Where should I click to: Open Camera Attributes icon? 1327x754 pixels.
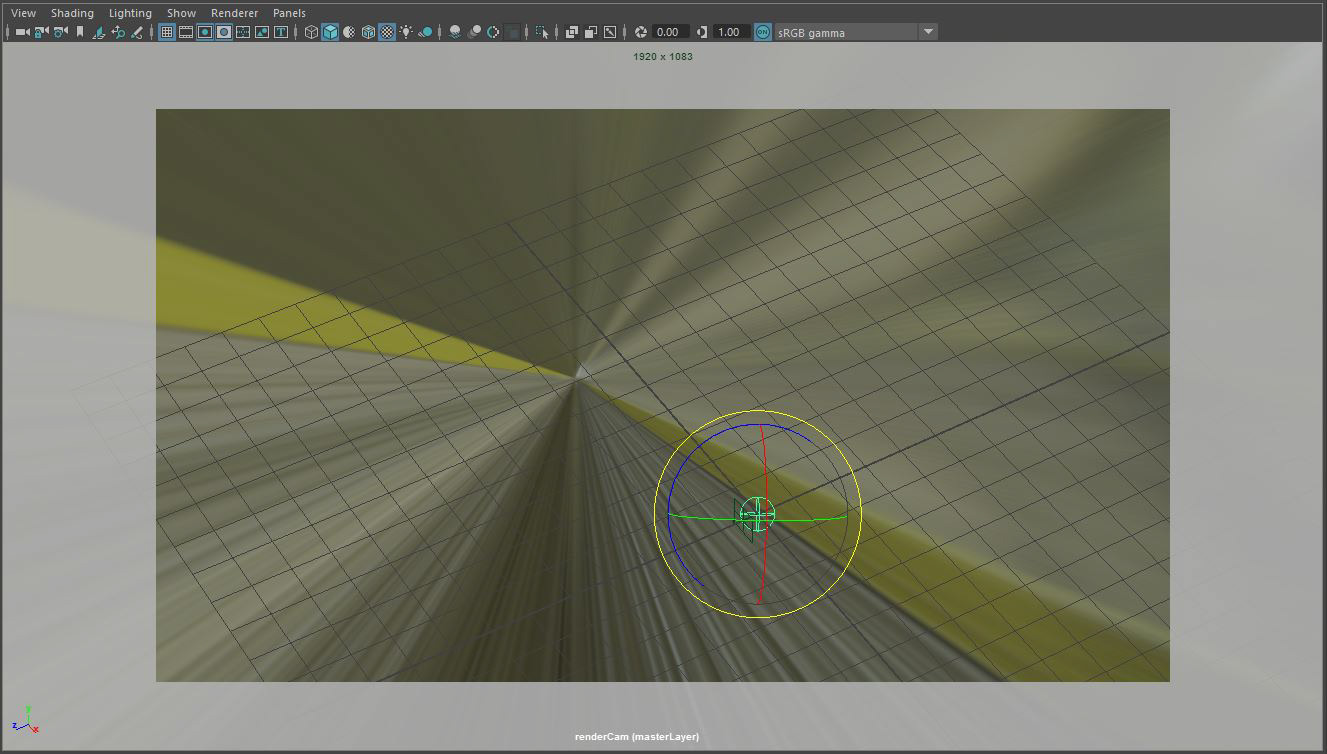click(x=60, y=32)
